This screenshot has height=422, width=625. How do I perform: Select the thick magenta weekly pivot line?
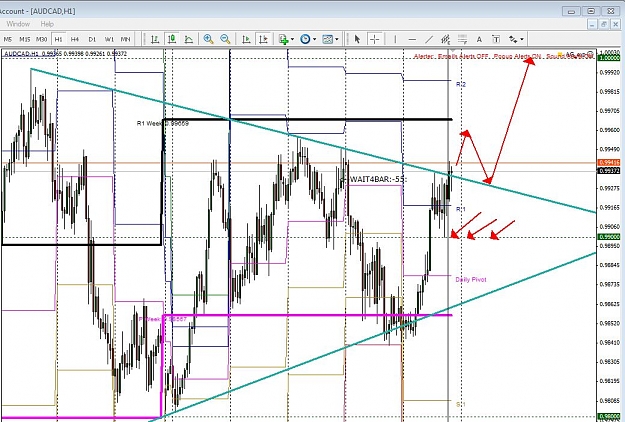(x=307, y=315)
